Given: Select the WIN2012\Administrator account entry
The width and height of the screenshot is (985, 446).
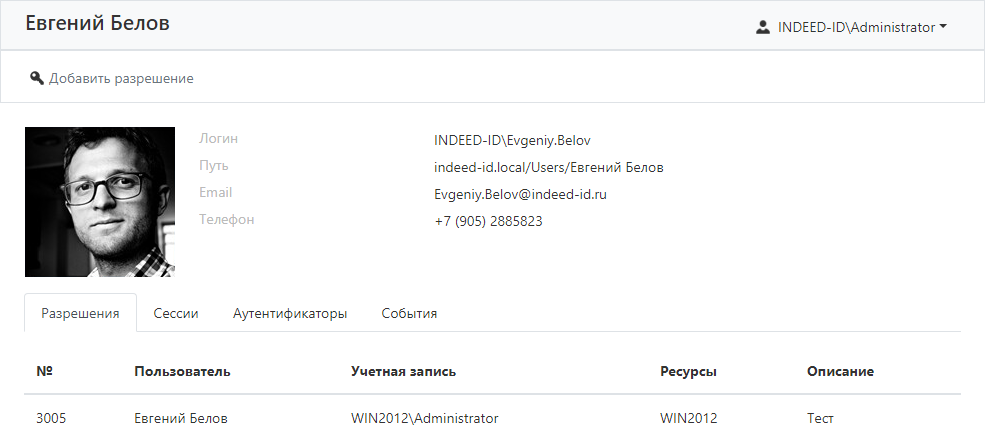Looking at the screenshot, I should (425, 418).
